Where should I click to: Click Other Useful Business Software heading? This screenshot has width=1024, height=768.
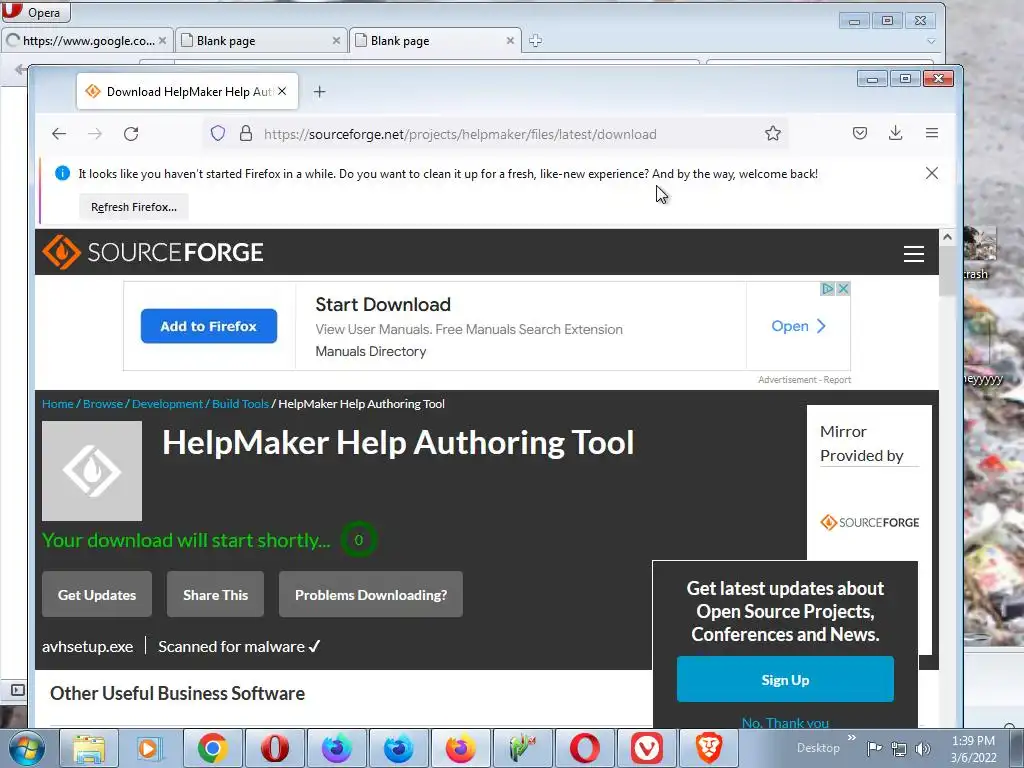click(x=178, y=693)
